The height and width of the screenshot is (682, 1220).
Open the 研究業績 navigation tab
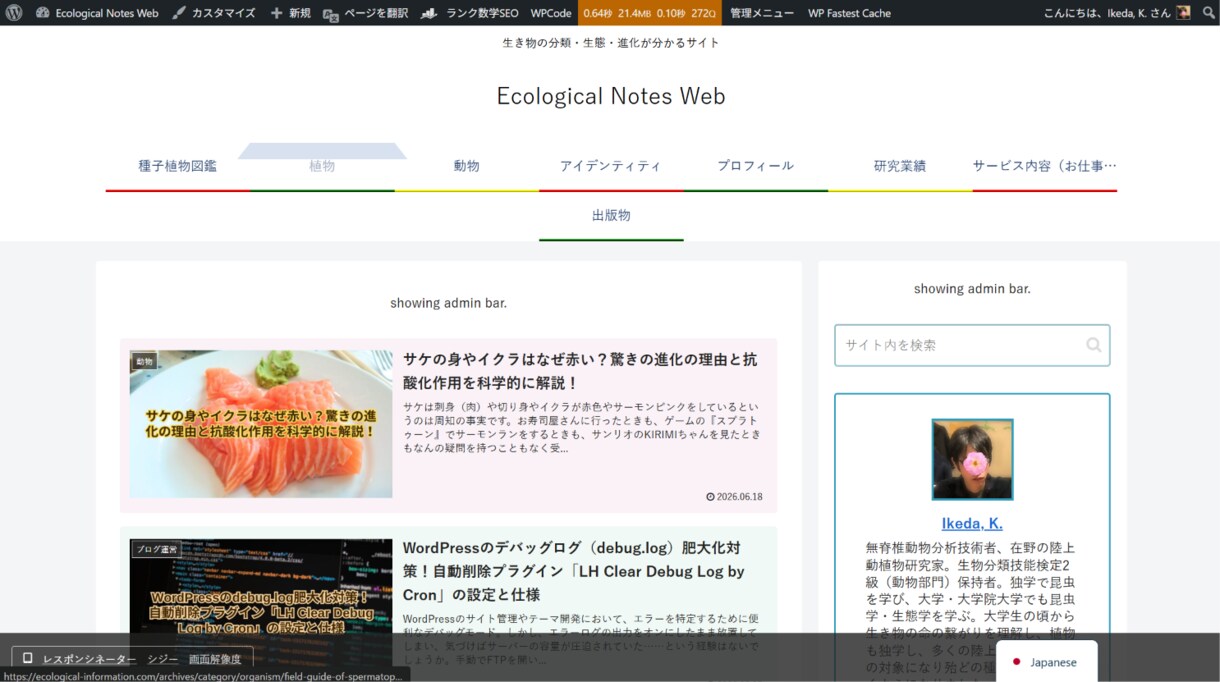900,166
